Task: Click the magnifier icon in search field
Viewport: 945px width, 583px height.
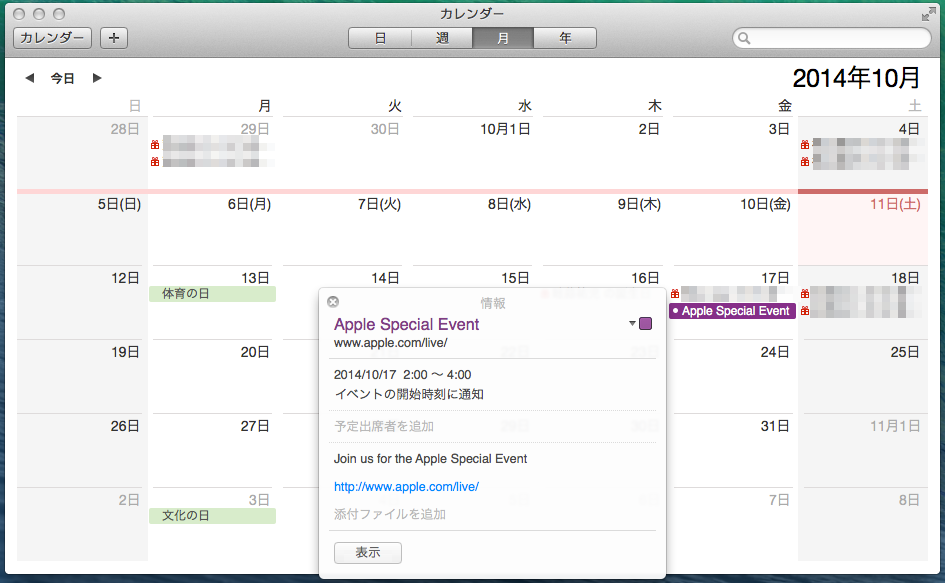Action: point(744,39)
